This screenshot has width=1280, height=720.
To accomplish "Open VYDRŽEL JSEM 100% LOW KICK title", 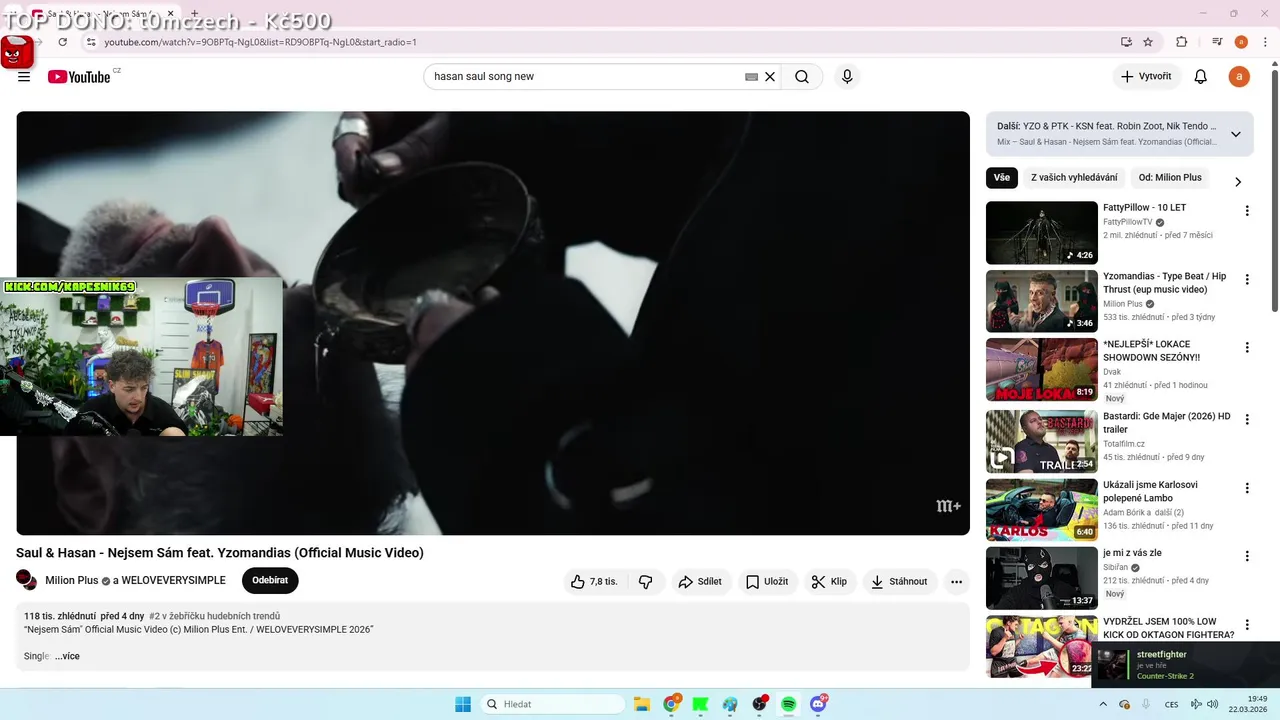I will coord(1168,628).
